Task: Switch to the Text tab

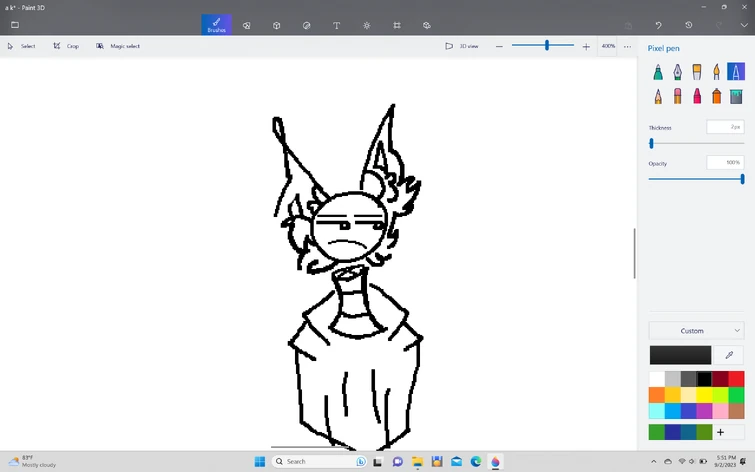Action: pos(336,24)
